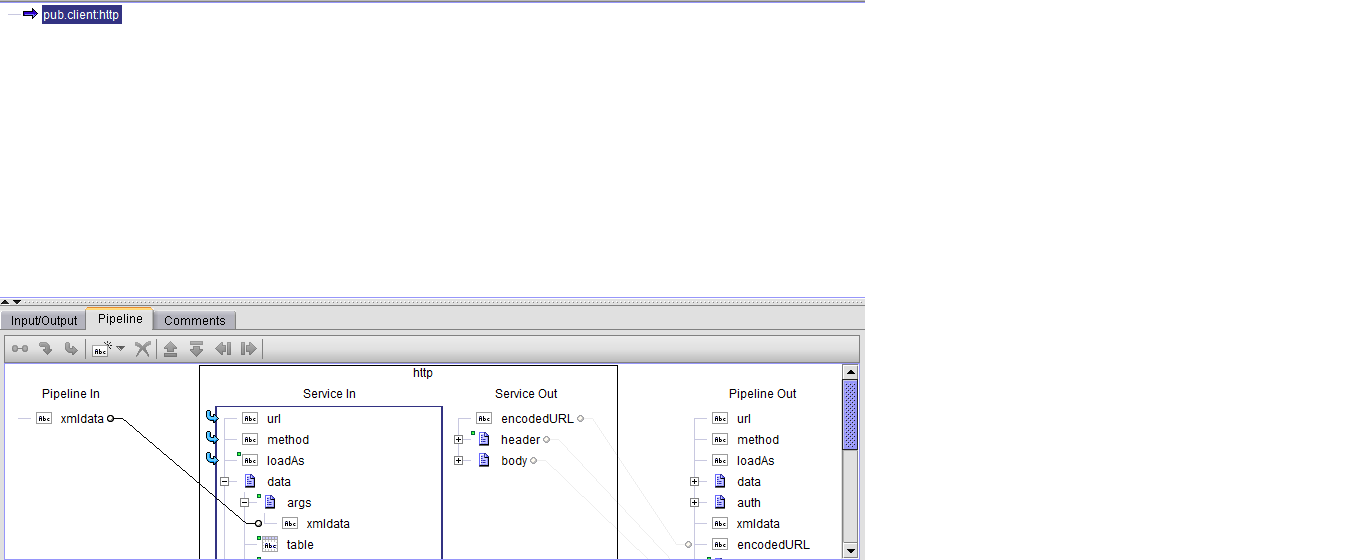
Task: Select loadAs in Service In
Action: pyautogui.click(x=286, y=461)
